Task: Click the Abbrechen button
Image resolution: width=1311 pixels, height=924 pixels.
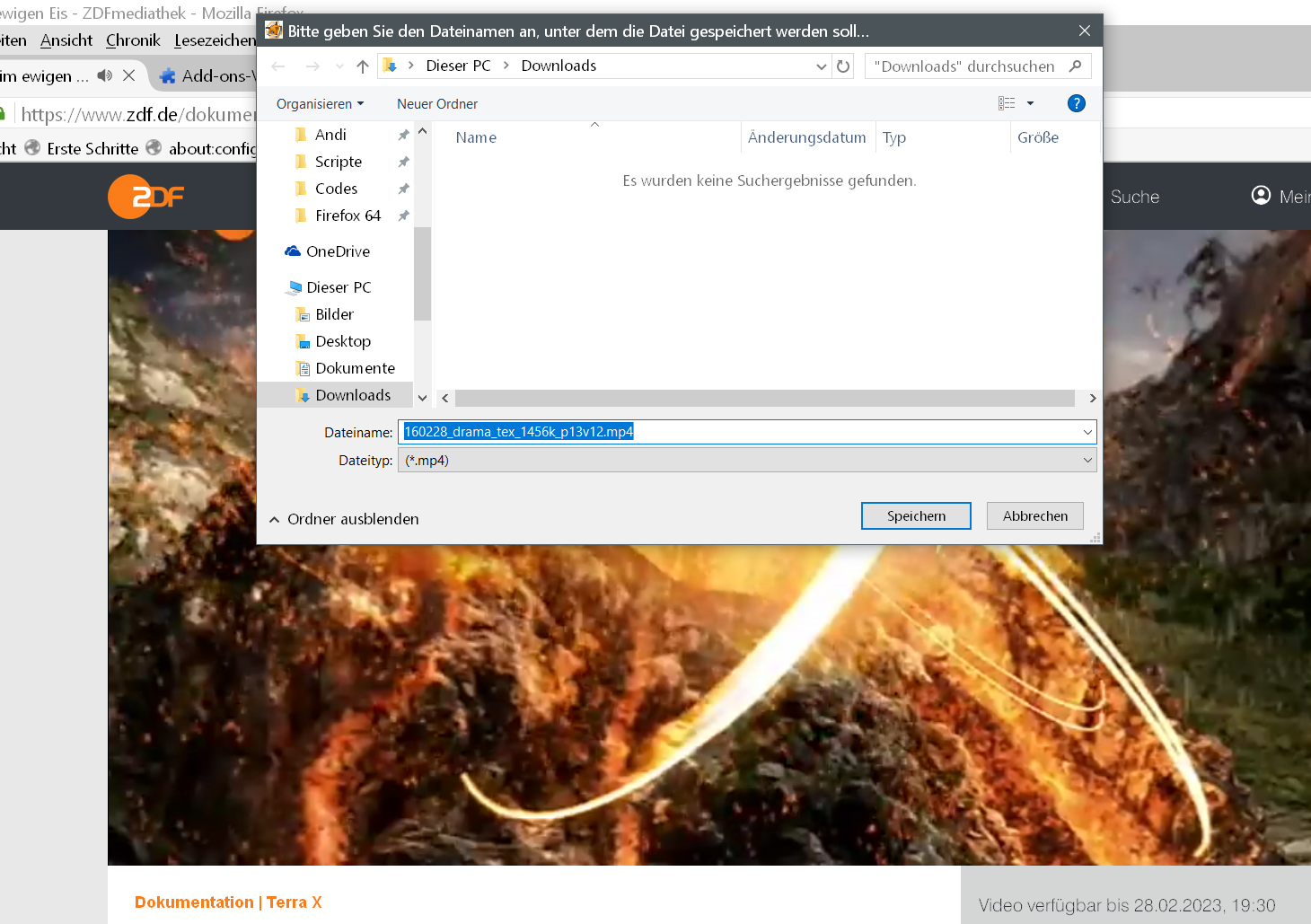Action: tap(1034, 516)
